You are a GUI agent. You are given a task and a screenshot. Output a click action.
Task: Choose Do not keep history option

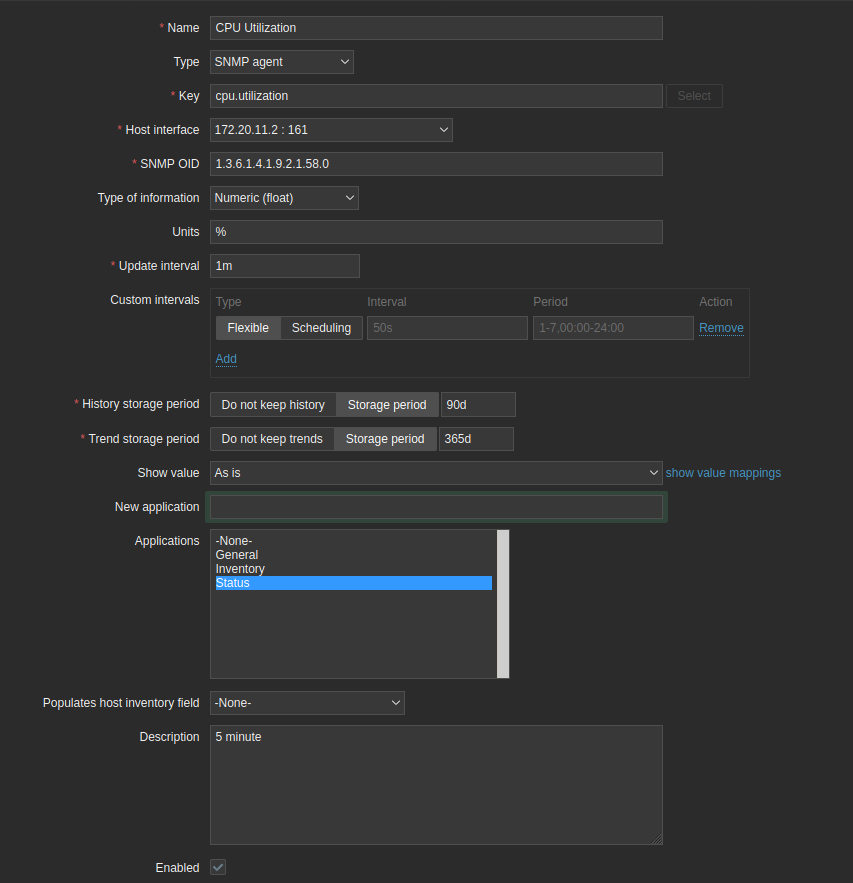(x=273, y=405)
